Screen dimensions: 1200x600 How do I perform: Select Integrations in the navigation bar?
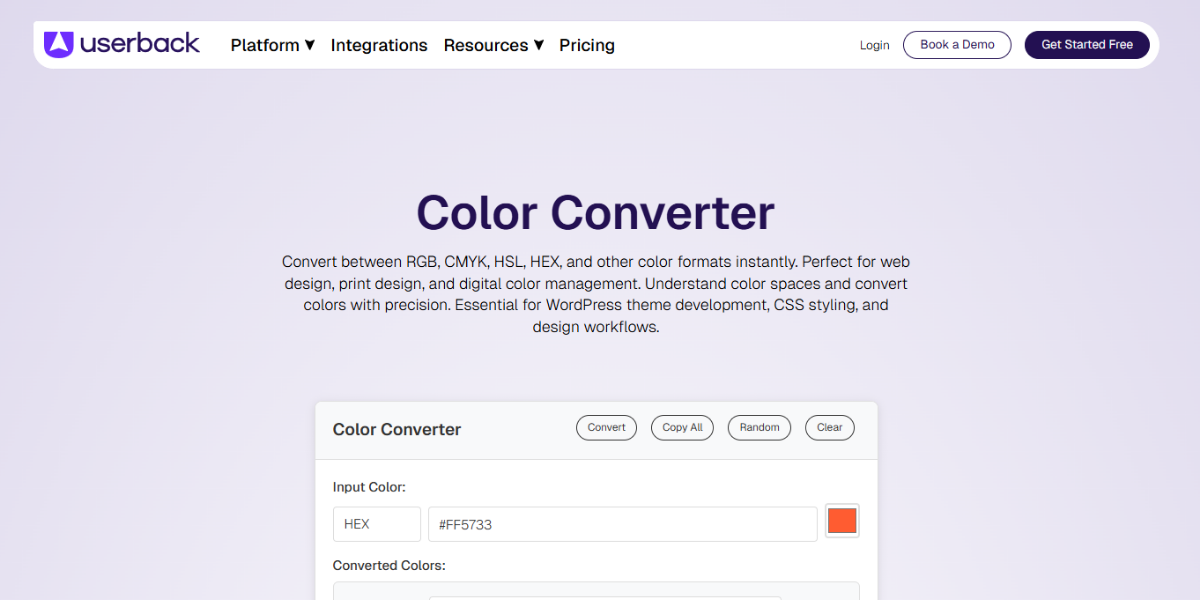coord(379,45)
